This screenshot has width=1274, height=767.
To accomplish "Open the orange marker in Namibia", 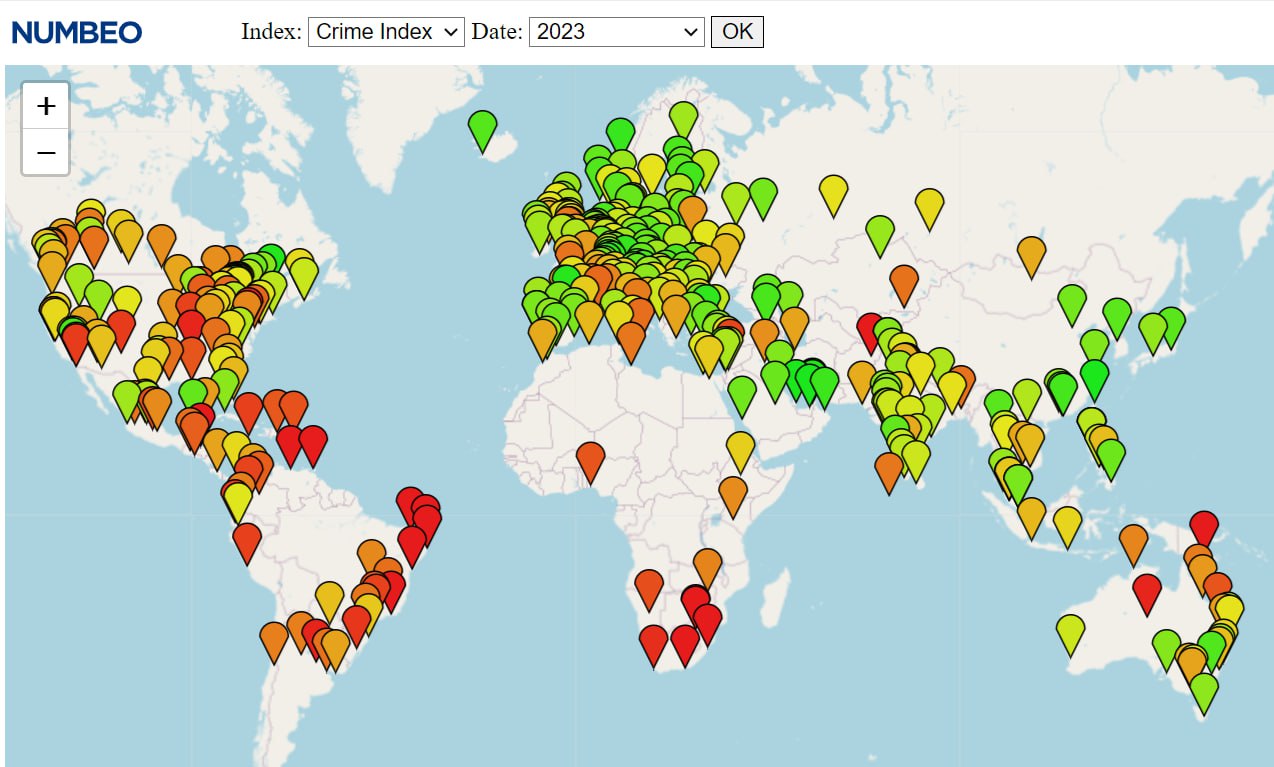I will (x=649, y=587).
